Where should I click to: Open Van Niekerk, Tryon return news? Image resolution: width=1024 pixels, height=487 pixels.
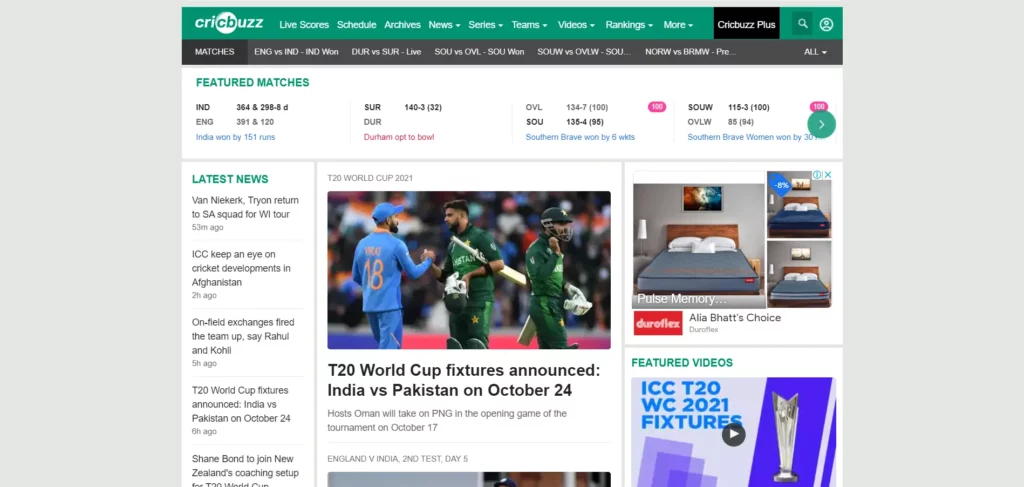246,207
